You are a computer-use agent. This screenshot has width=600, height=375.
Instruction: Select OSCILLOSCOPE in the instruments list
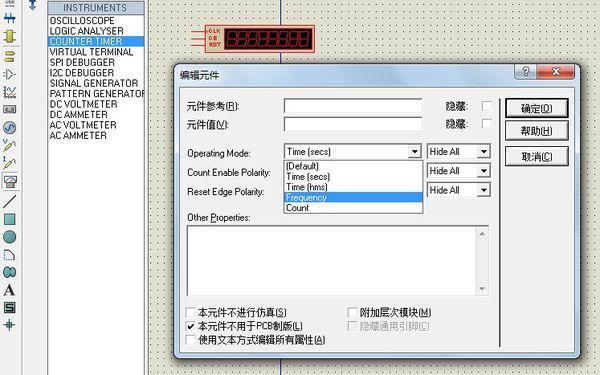(96, 20)
